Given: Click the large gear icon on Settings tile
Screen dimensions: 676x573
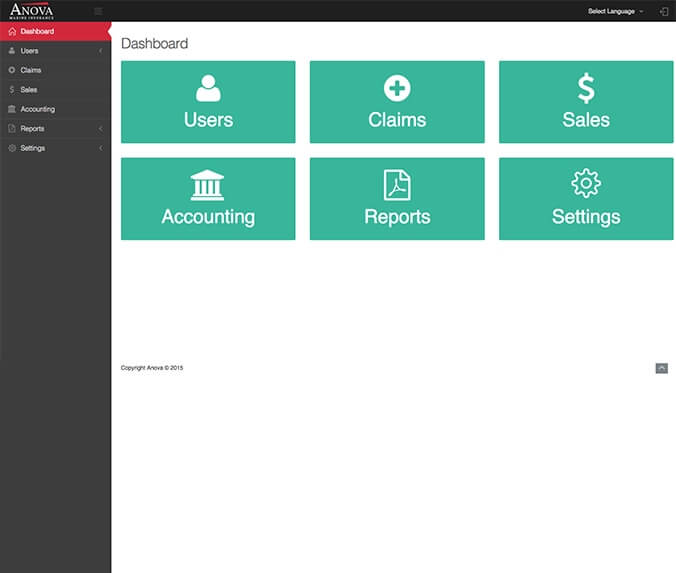Looking at the screenshot, I should tap(586, 184).
